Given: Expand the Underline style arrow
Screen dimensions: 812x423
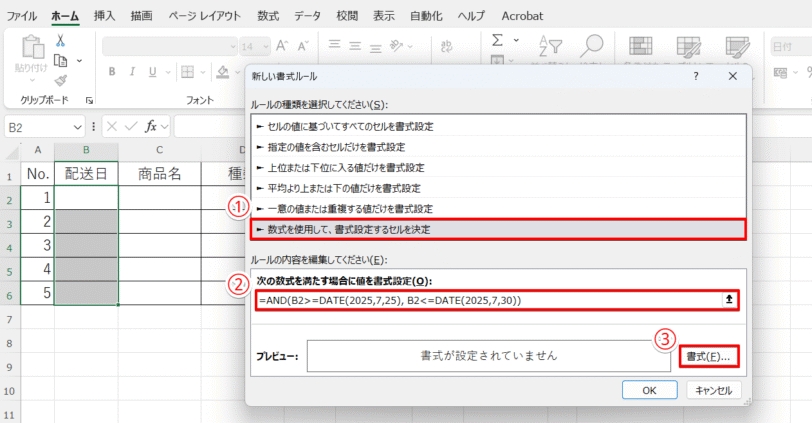Looking at the screenshot, I should pyautogui.click(x=168, y=72).
